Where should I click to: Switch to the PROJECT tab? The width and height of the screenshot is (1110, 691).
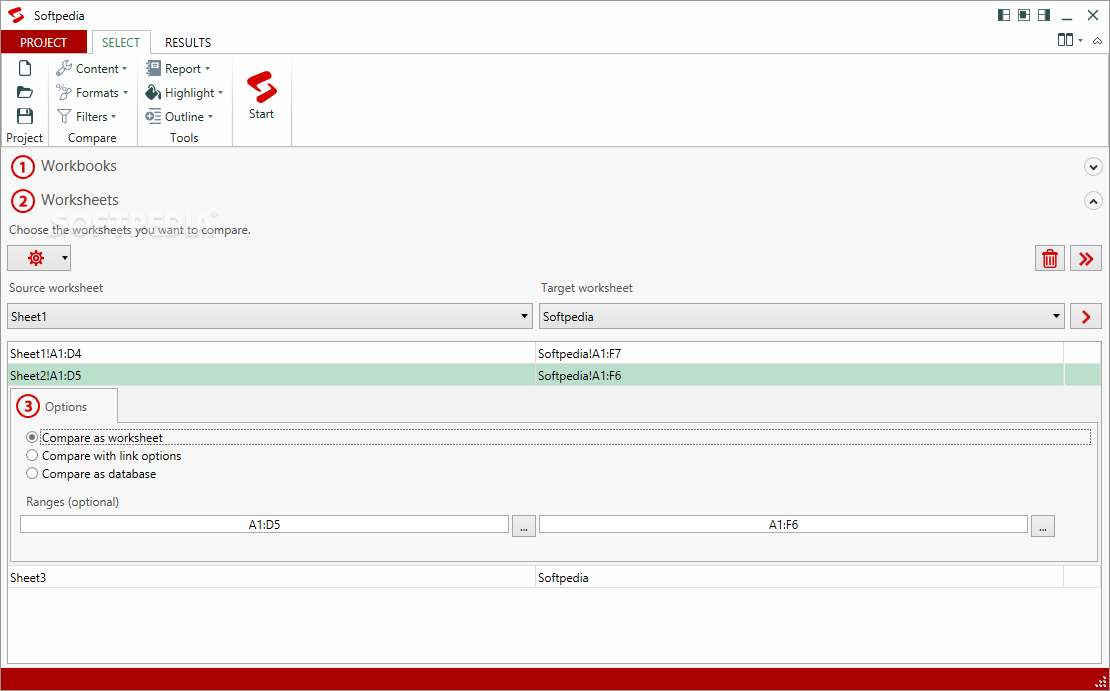pos(43,42)
